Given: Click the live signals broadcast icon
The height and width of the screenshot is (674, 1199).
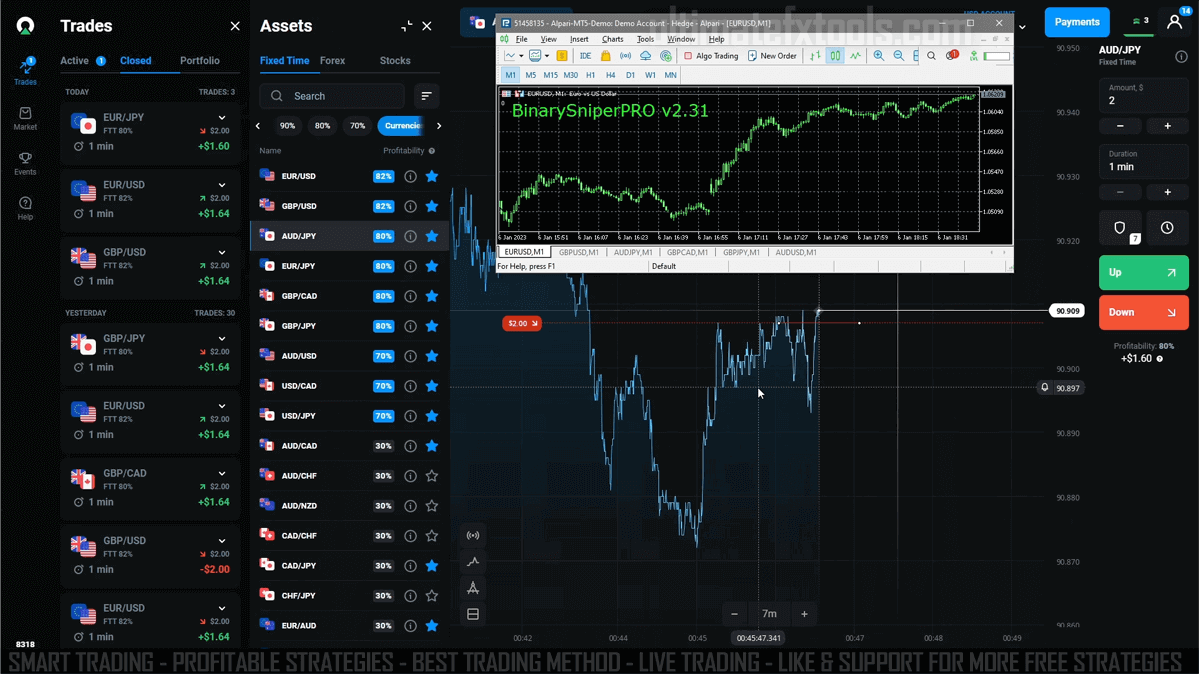Looking at the screenshot, I should (472, 534).
